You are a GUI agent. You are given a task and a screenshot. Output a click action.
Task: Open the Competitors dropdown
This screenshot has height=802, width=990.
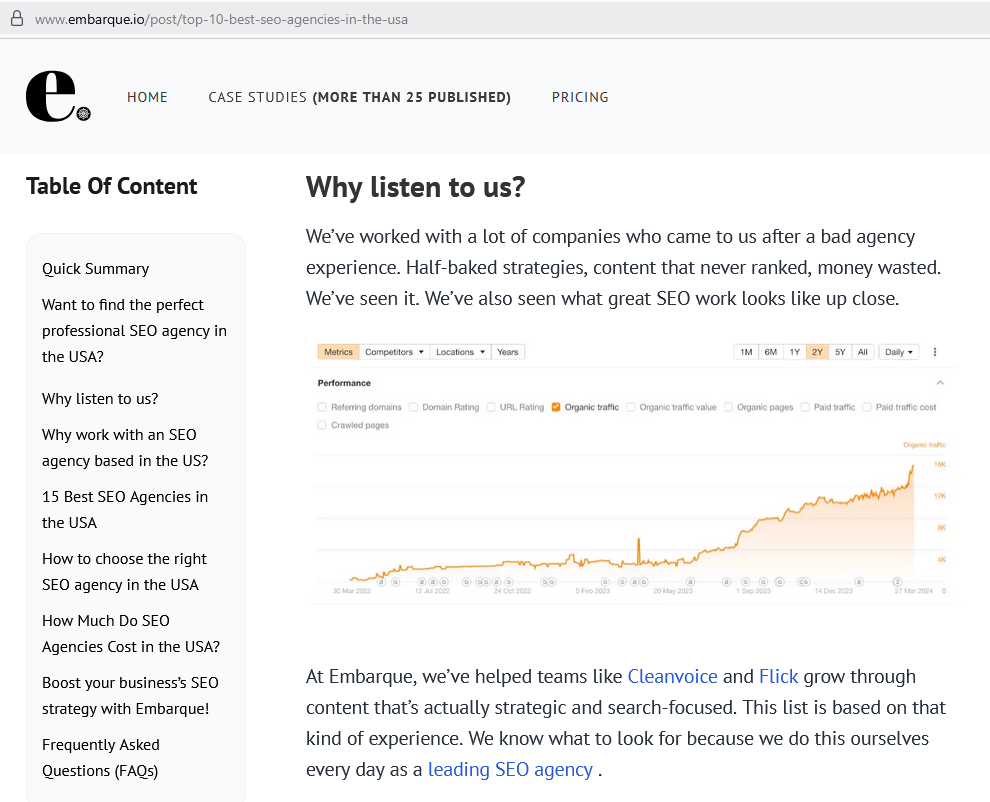pos(395,352)
